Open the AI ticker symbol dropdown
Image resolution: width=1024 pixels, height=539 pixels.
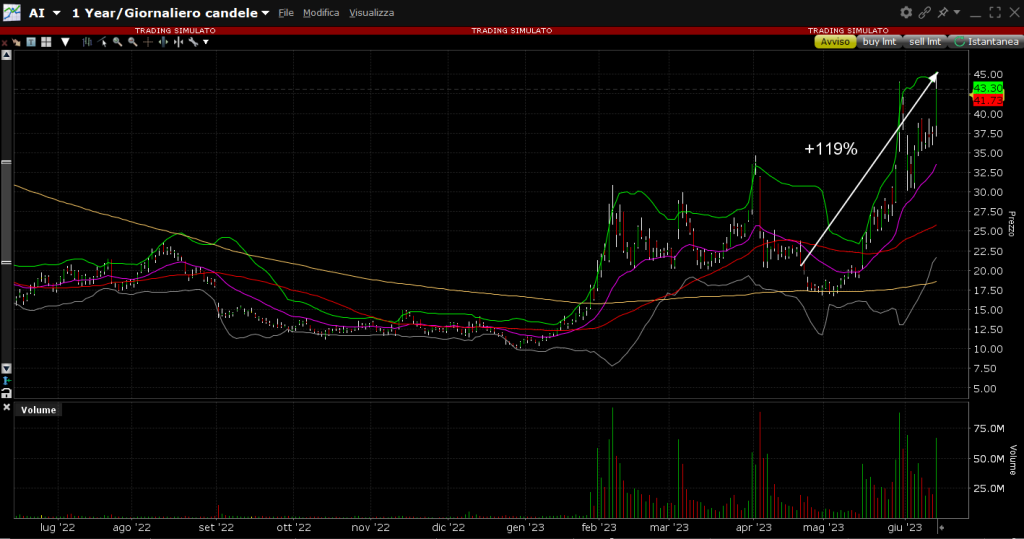[57, 13]
